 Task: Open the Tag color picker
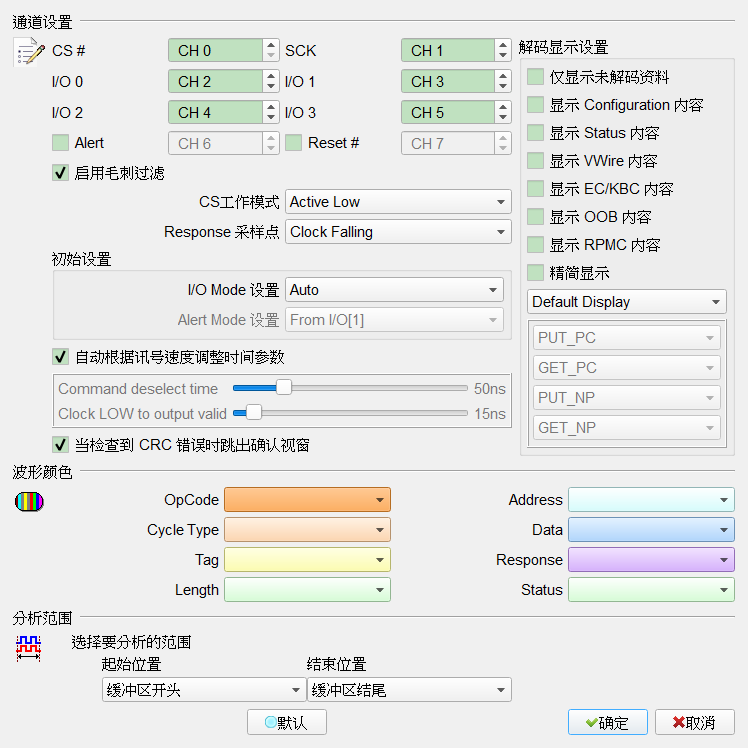(x=307, y=560)
